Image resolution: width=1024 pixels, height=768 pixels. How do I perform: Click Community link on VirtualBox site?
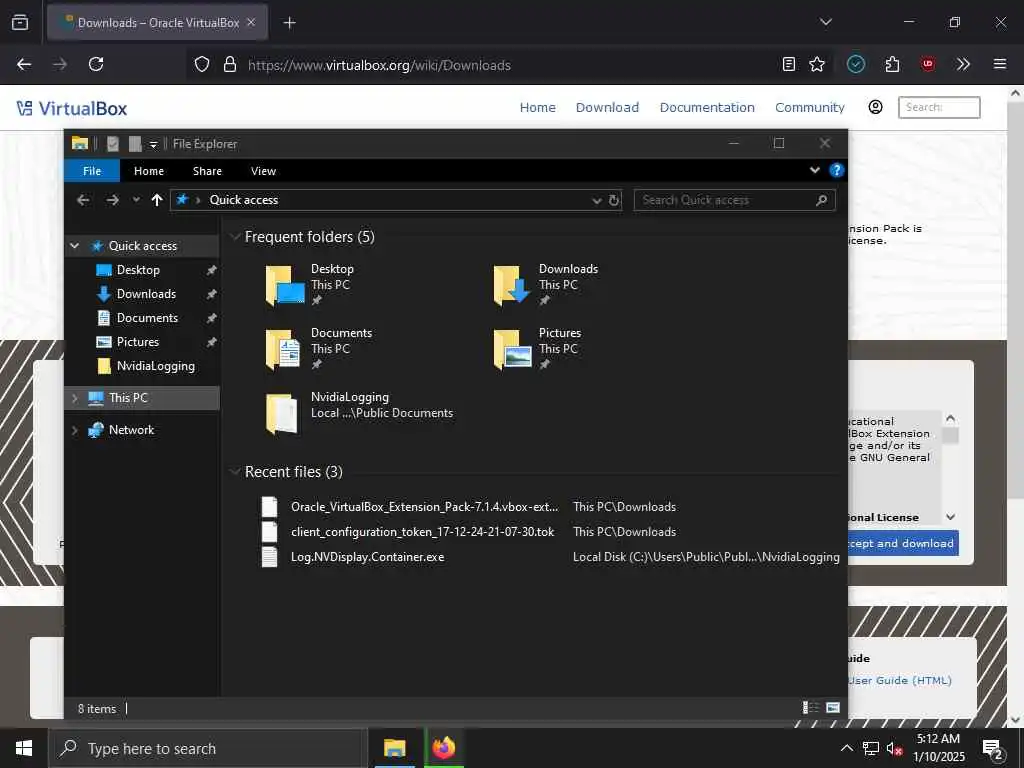coord(810,107)
